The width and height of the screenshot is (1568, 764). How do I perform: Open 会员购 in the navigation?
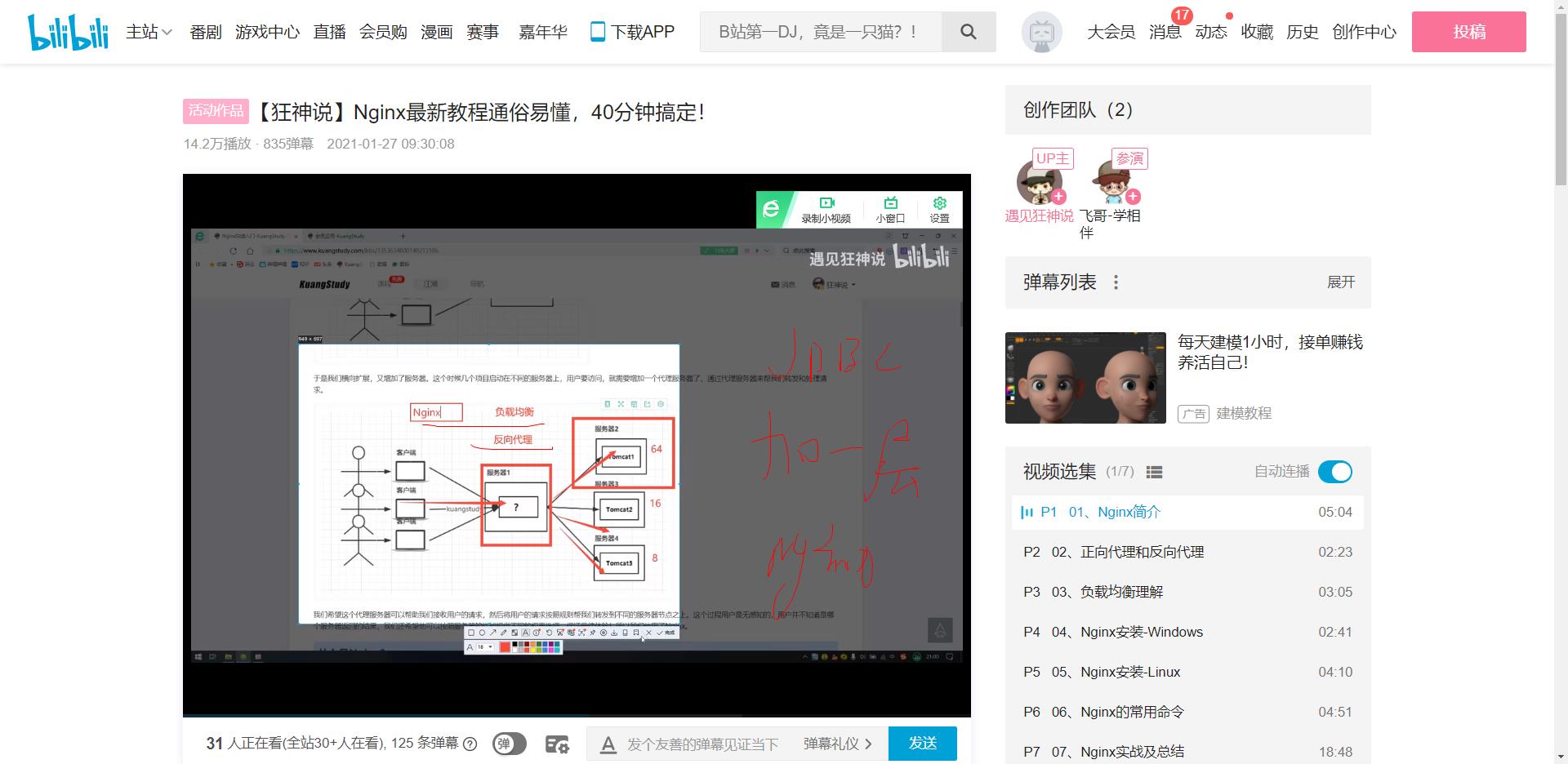tap(383, 32)
